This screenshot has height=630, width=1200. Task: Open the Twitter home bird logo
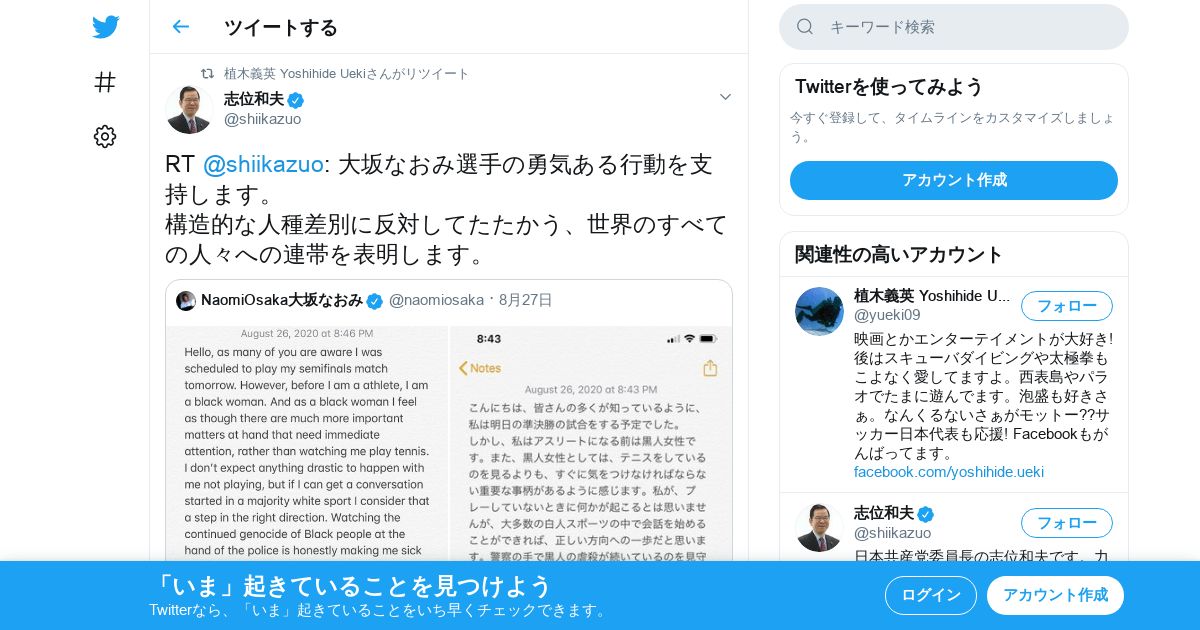pyautogui.click(x=105, y=27)
